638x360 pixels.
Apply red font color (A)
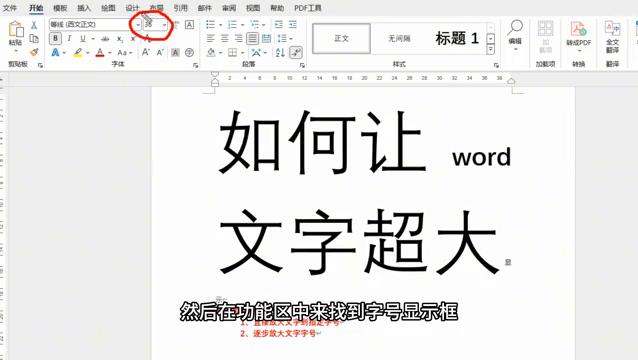pos(100,52)
